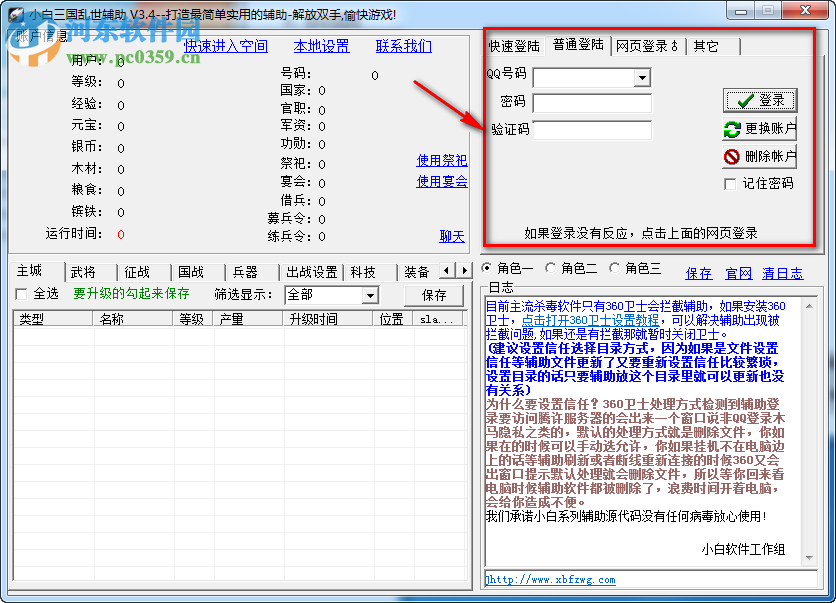Sort by the 等级 column header
Image resolution: width=836 pixels, height=603 pixels.
coord(193,319)
